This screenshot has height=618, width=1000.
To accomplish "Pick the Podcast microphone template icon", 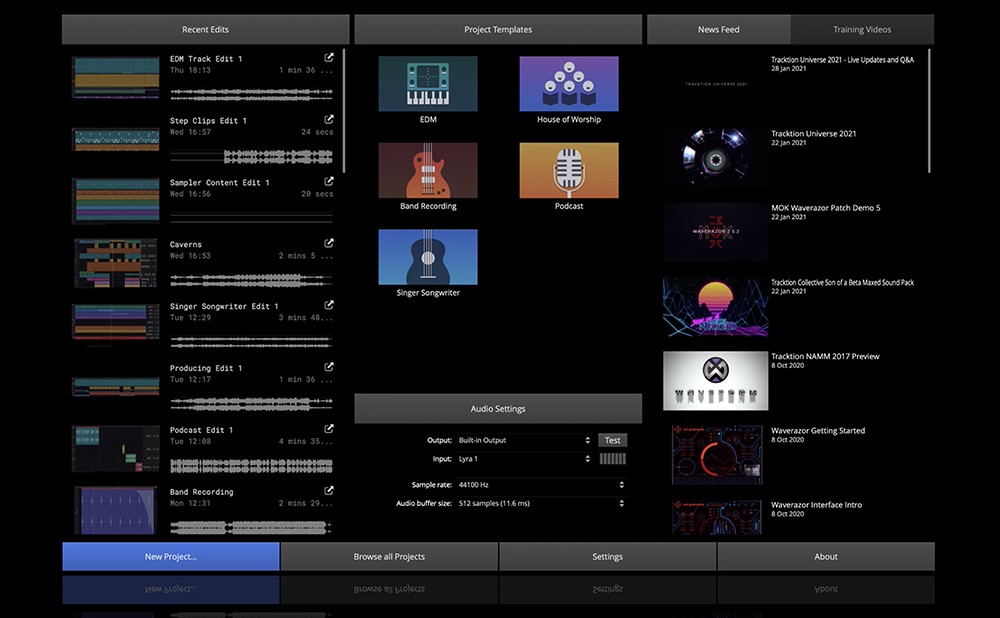I will [569, 170].
